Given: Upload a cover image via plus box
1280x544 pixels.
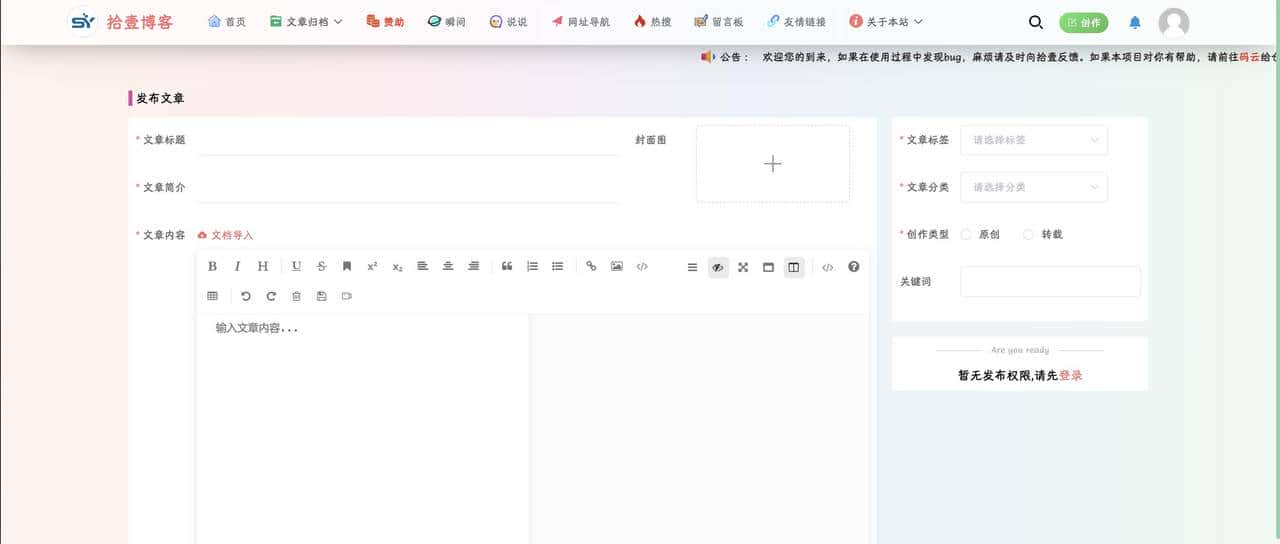Looking at the screenshot, I should click(x=773, y=164).
